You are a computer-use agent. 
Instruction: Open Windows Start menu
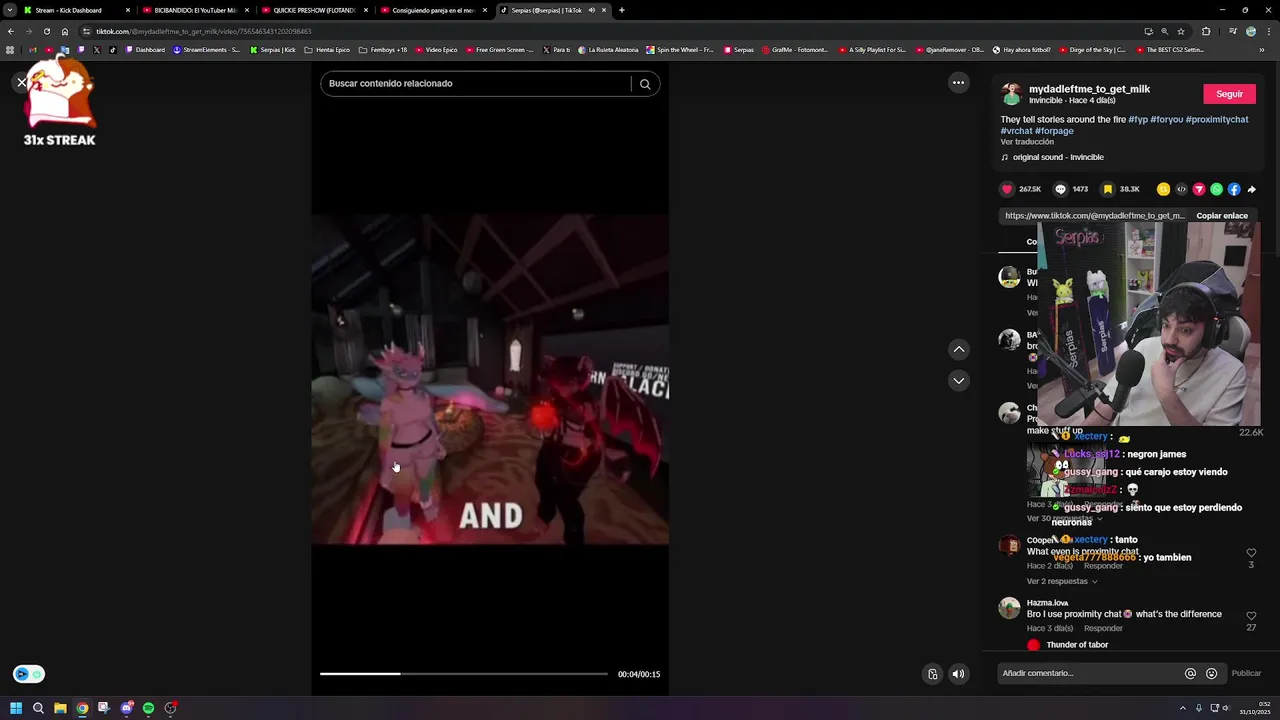click(x=16, y=708)
